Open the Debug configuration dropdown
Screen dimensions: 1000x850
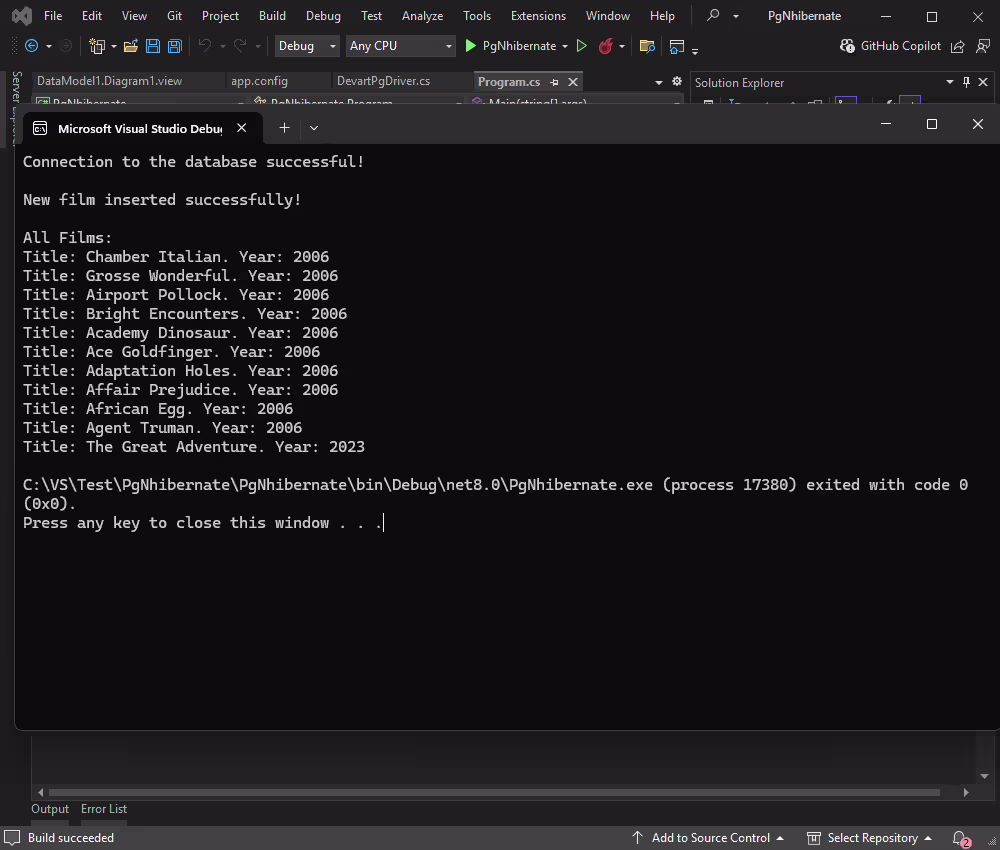pos(307,46)
